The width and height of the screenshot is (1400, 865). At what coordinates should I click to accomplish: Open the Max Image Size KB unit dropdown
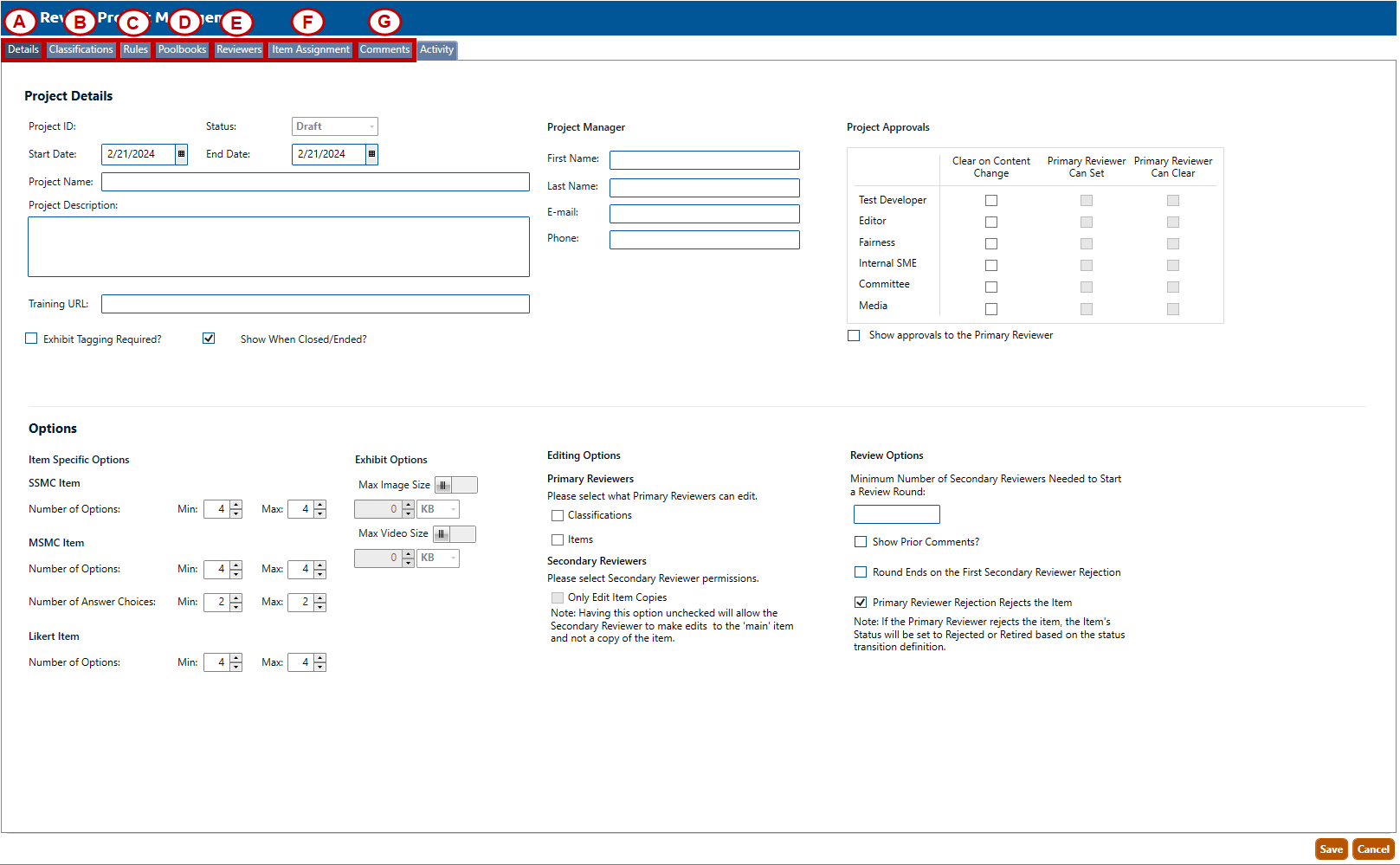(438, 510)
